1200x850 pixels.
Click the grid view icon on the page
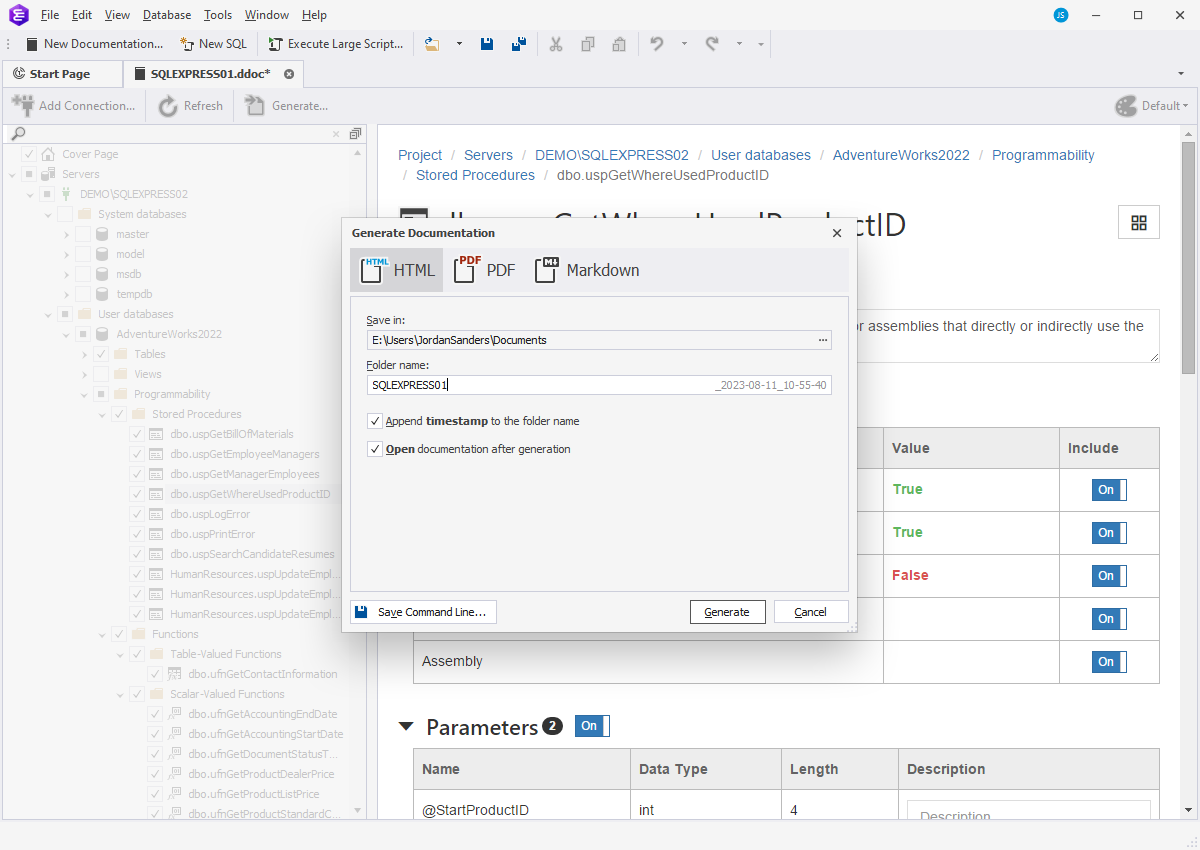1138,223
